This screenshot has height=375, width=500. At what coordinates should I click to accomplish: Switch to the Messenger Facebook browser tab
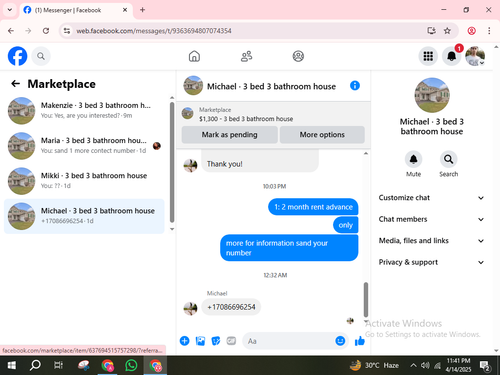76,10
